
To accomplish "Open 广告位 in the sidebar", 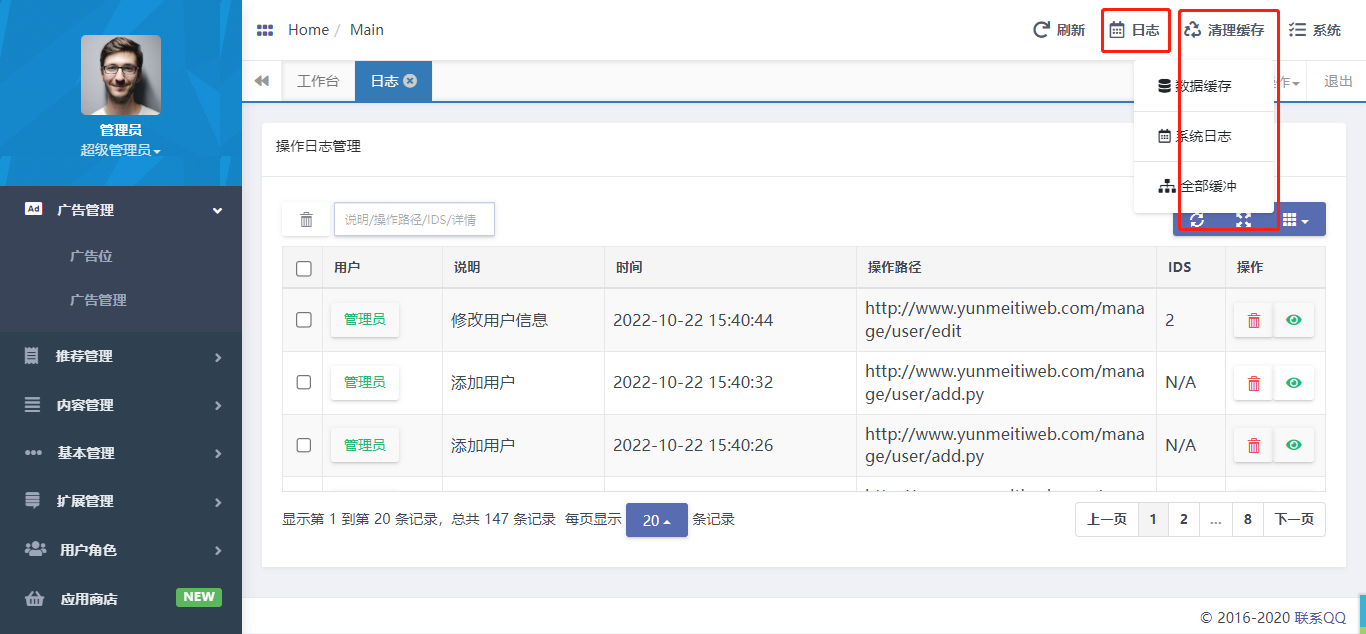I will [91, 256].
